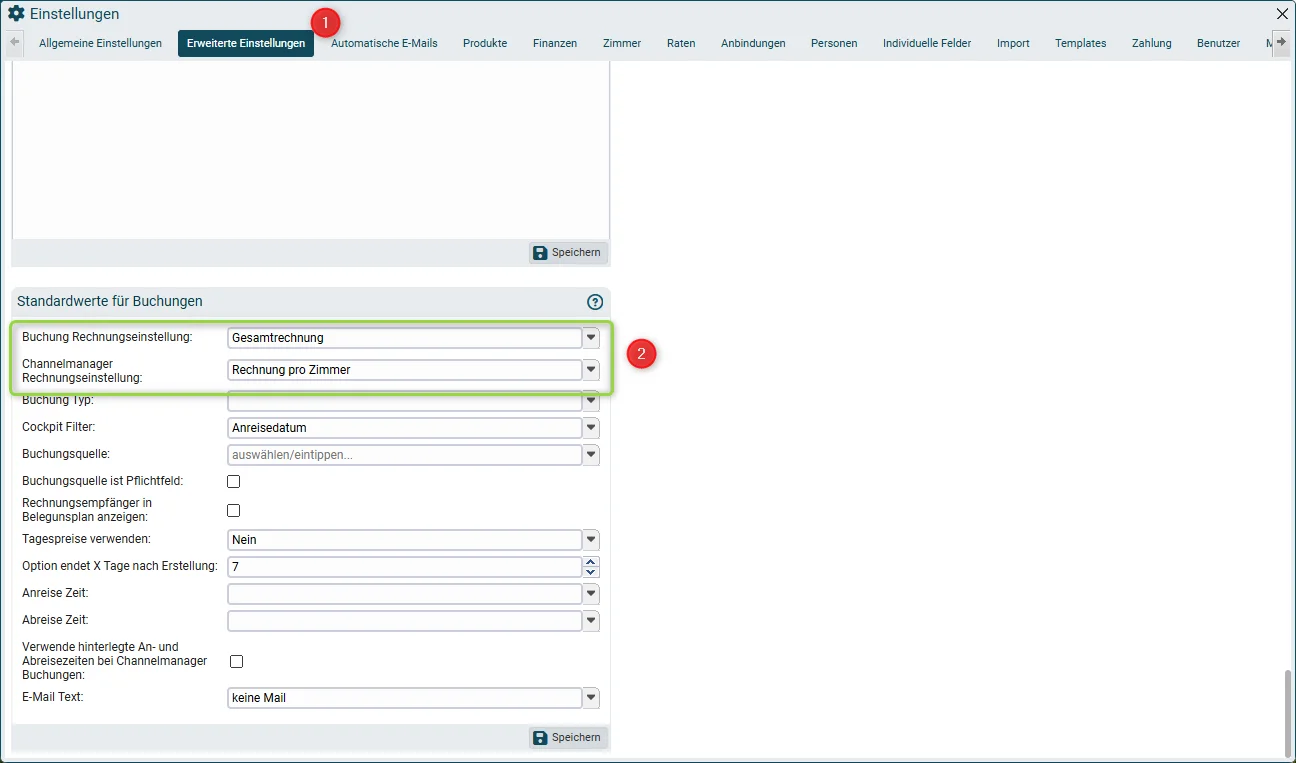1296x763 pixels.
Task: Increase the Option endet X Tage value
Action: coord(591,562)
